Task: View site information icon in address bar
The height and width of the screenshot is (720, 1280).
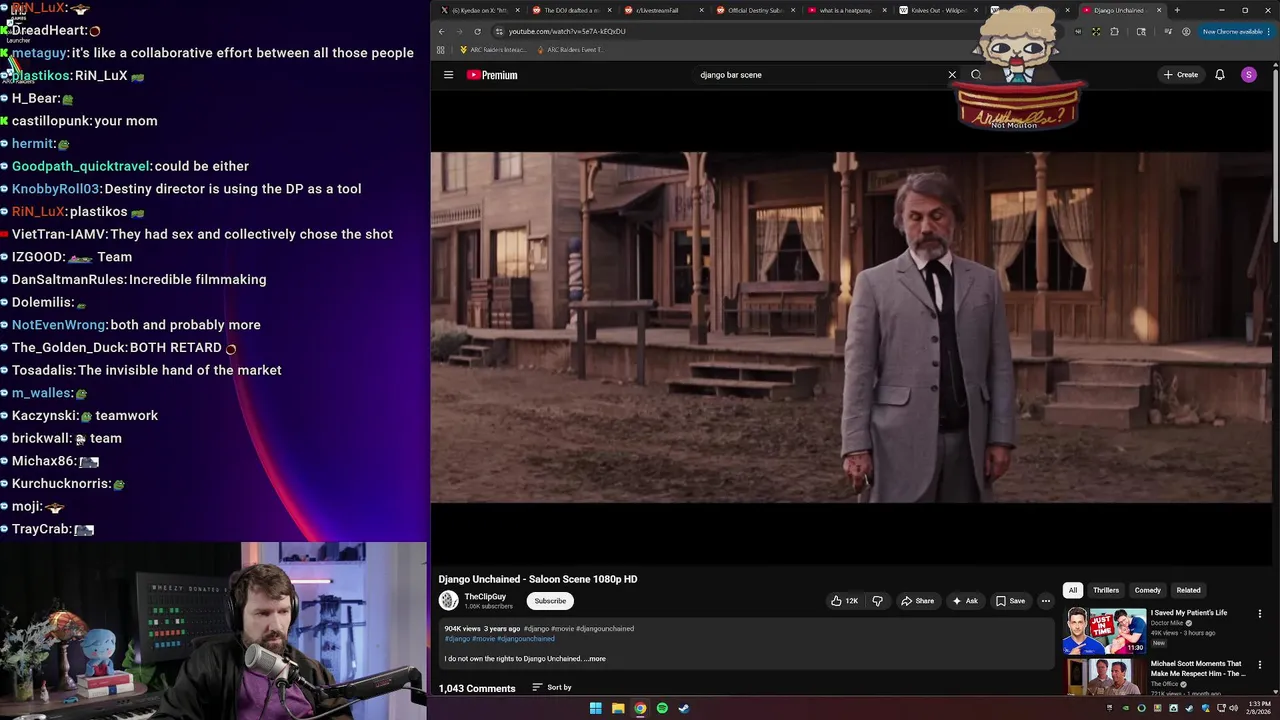Action: click(x=499, y=31)
